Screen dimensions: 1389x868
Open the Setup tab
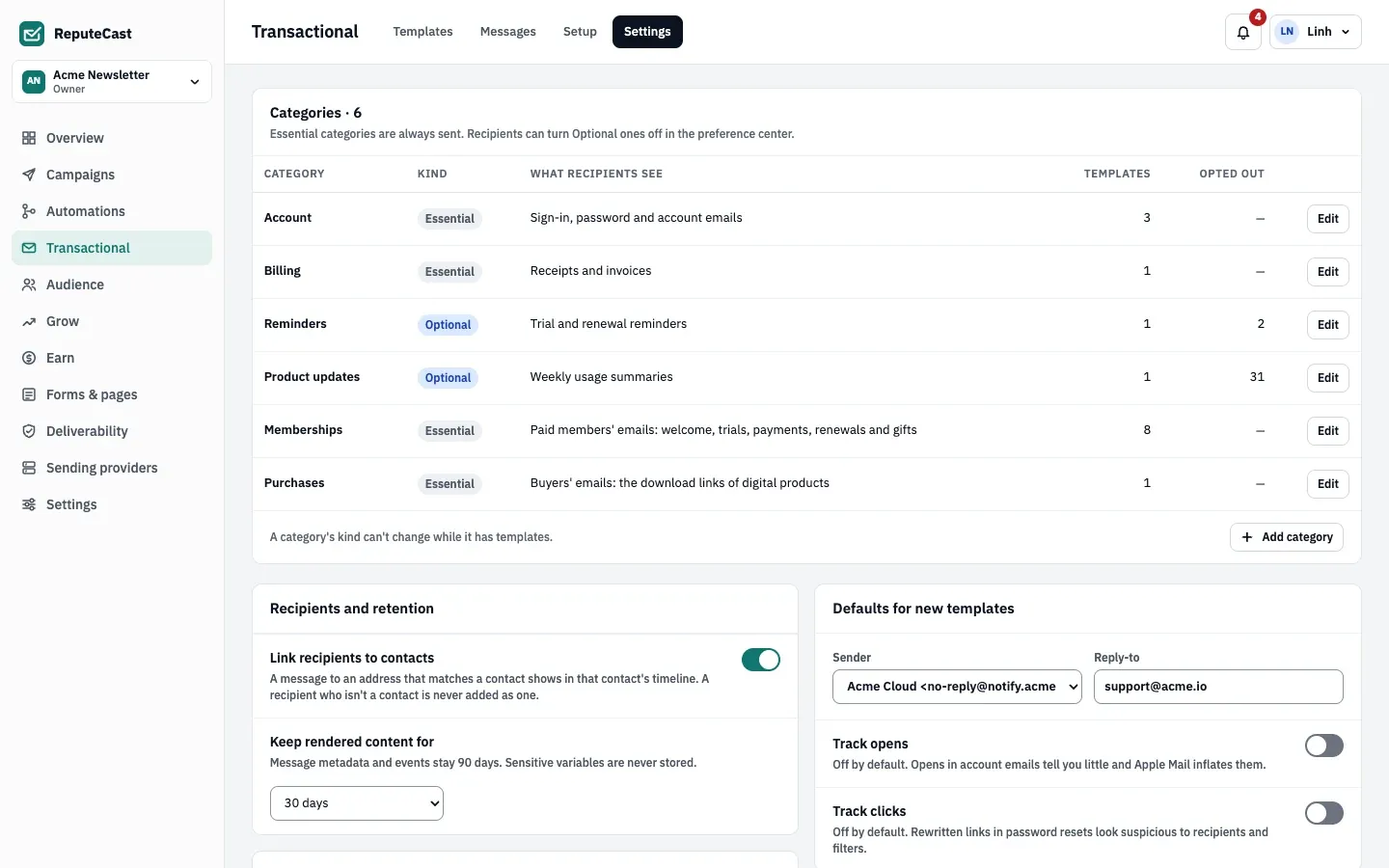click(580, 32)
